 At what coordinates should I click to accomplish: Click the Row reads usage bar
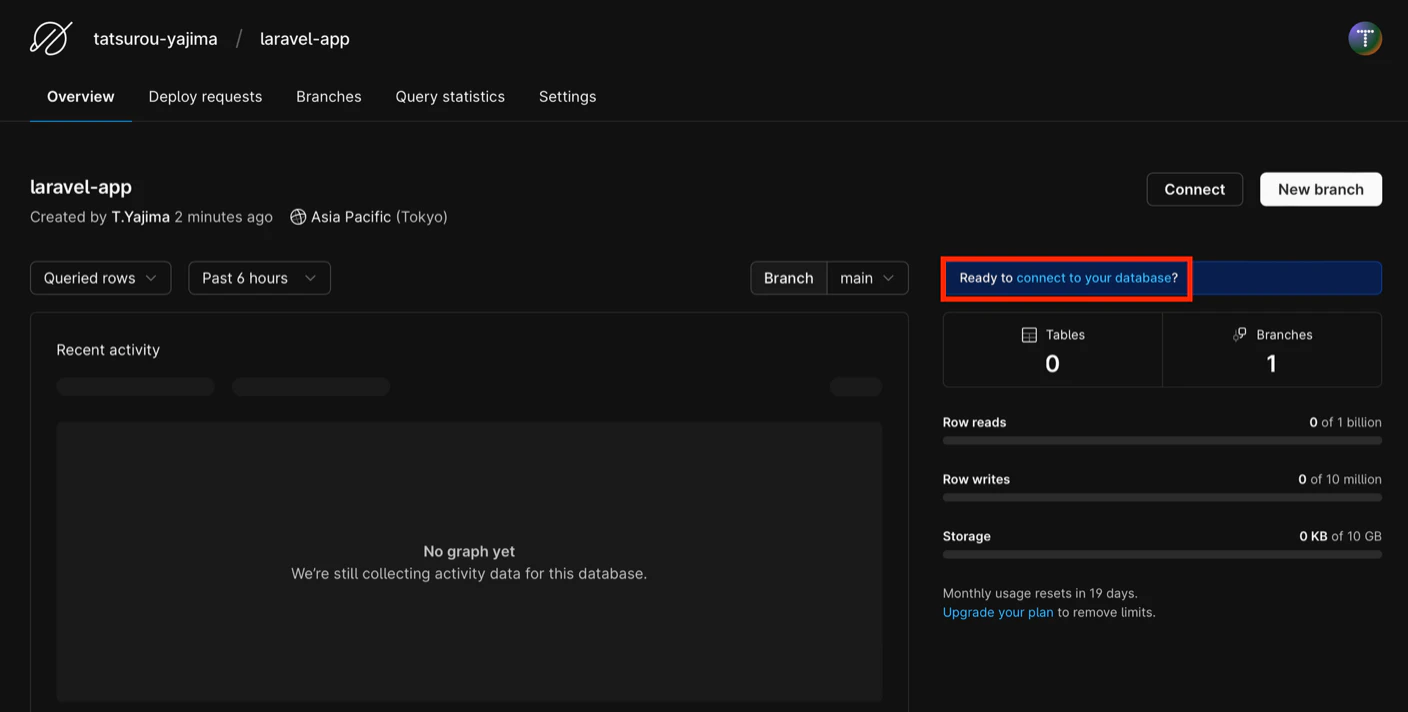pos(1162,441)
